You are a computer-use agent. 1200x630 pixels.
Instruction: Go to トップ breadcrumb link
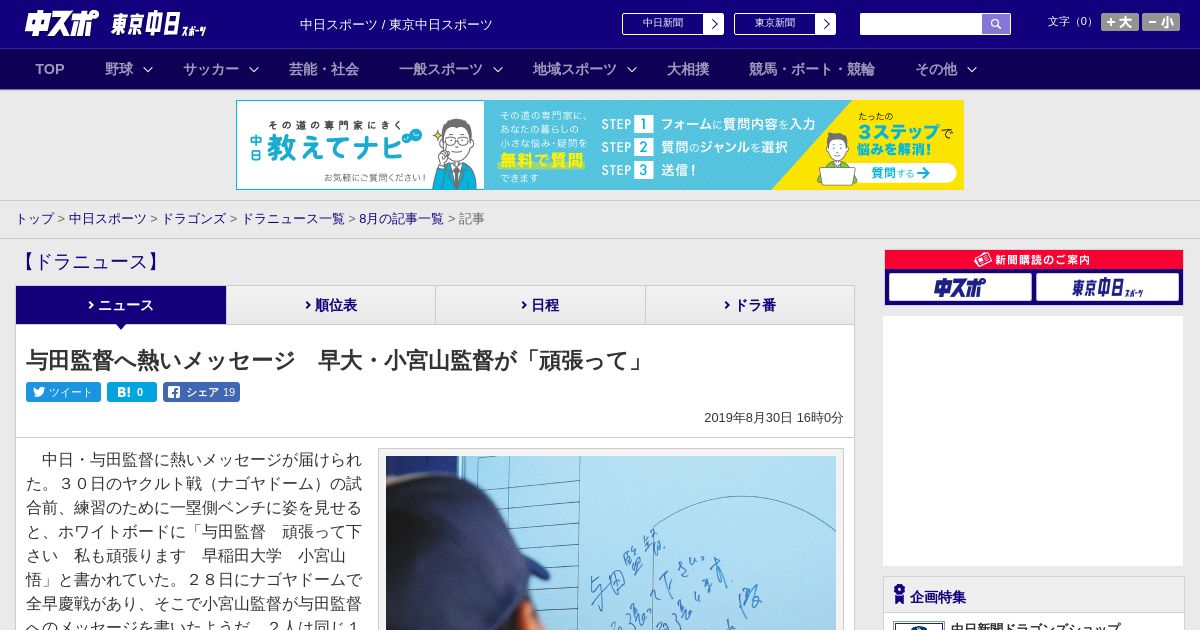pos(34,218)
